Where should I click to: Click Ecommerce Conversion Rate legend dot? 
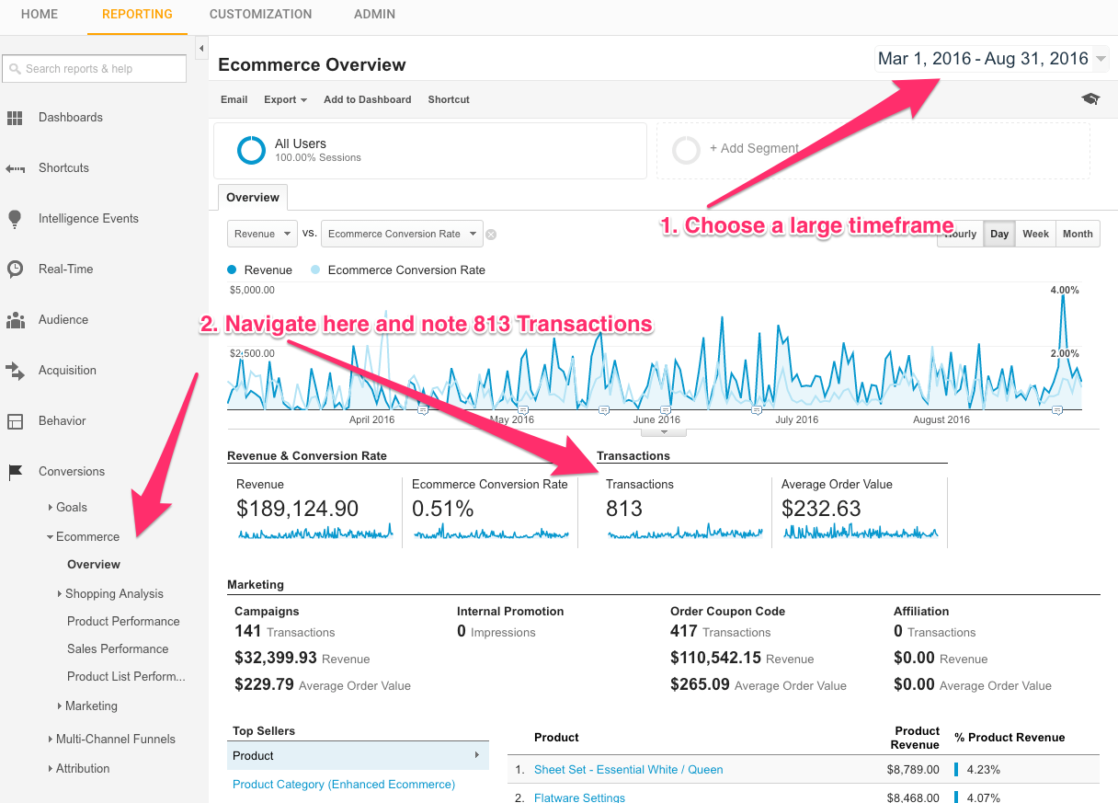315,270
